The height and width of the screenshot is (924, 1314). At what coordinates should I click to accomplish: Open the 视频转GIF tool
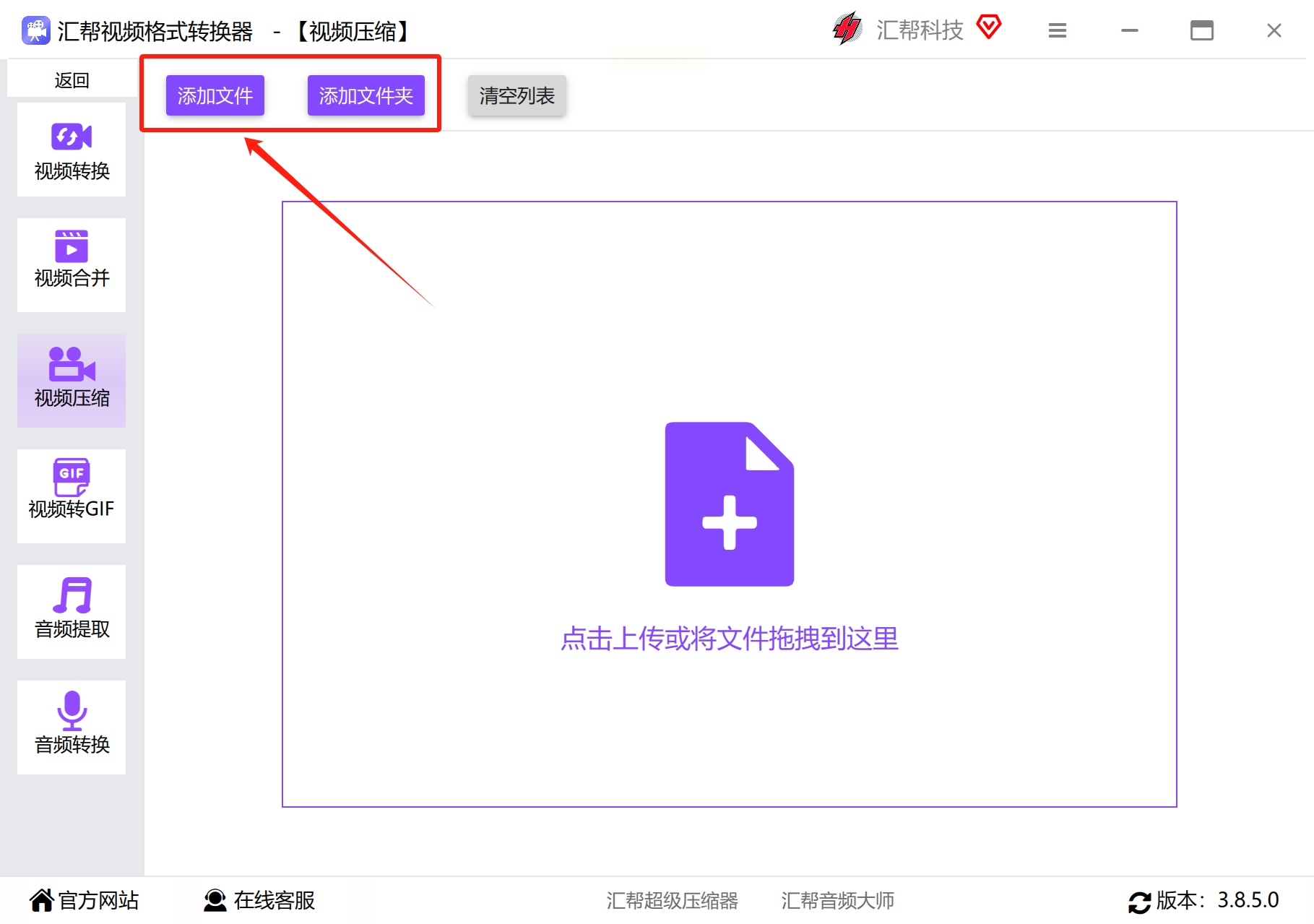[x=72, y=496]
